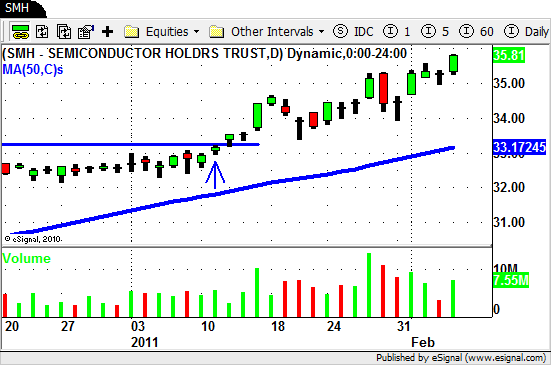
Task: Click the SMH Semiconductor Holdrs Trust title
Action: point(204,54)
